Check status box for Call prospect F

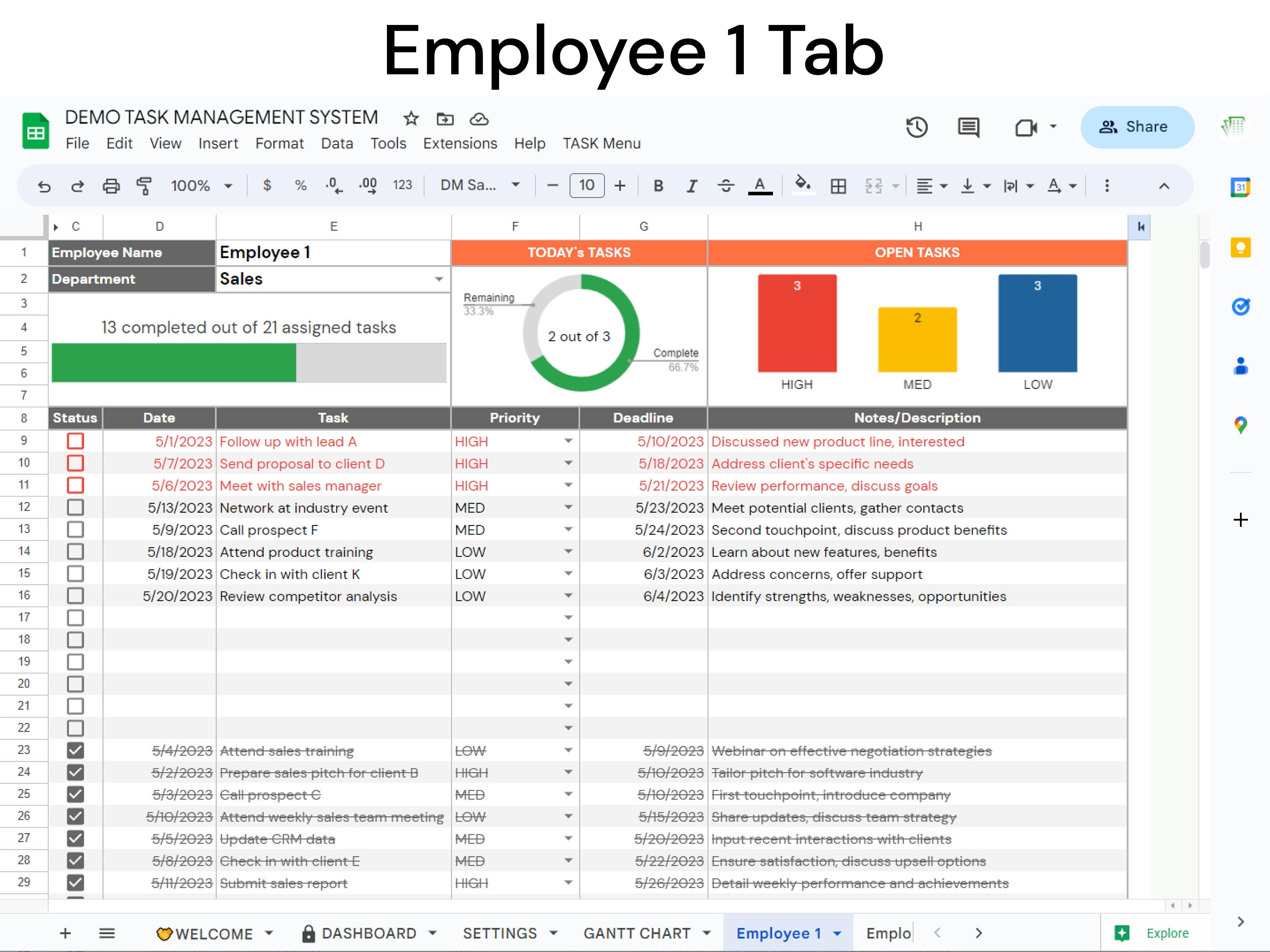tap(75, 530)
